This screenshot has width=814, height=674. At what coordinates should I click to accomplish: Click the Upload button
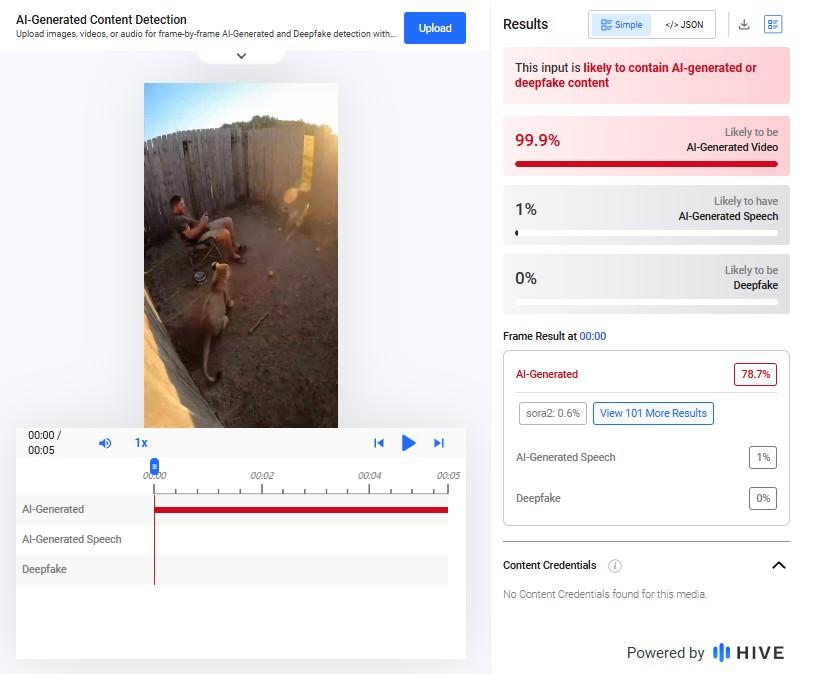(435, 28)
